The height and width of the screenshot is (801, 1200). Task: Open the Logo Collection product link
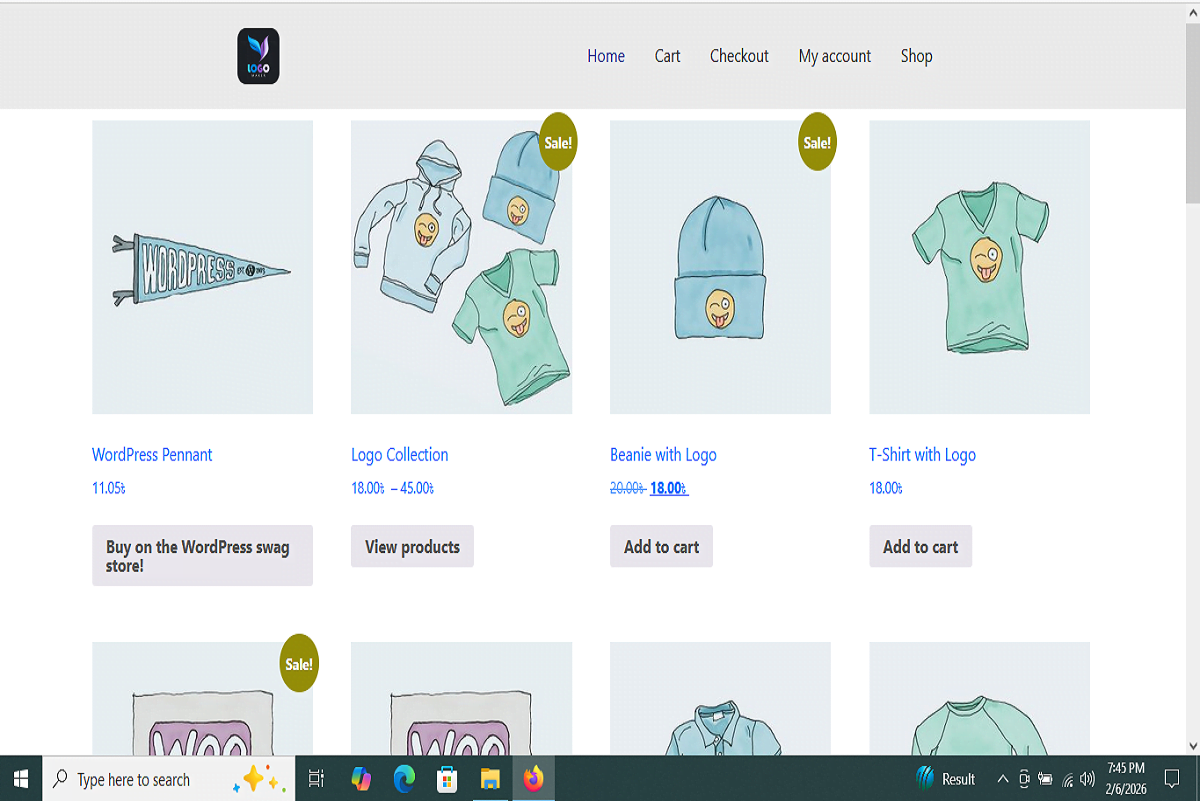(399, 454)
